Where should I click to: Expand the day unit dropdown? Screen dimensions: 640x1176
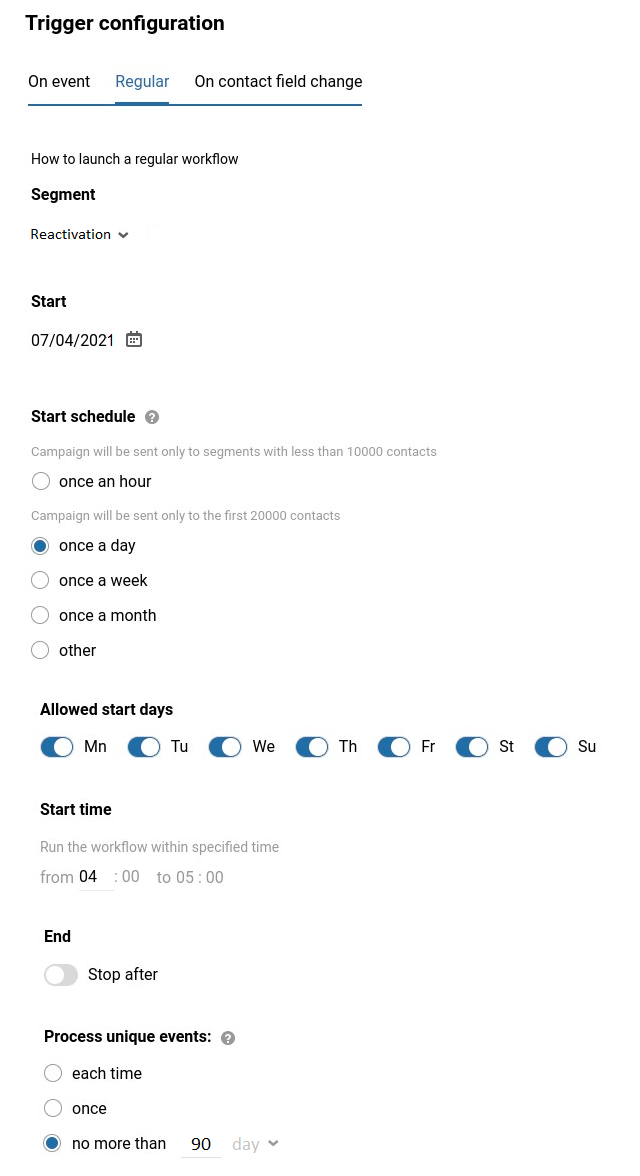point(255,1144)
